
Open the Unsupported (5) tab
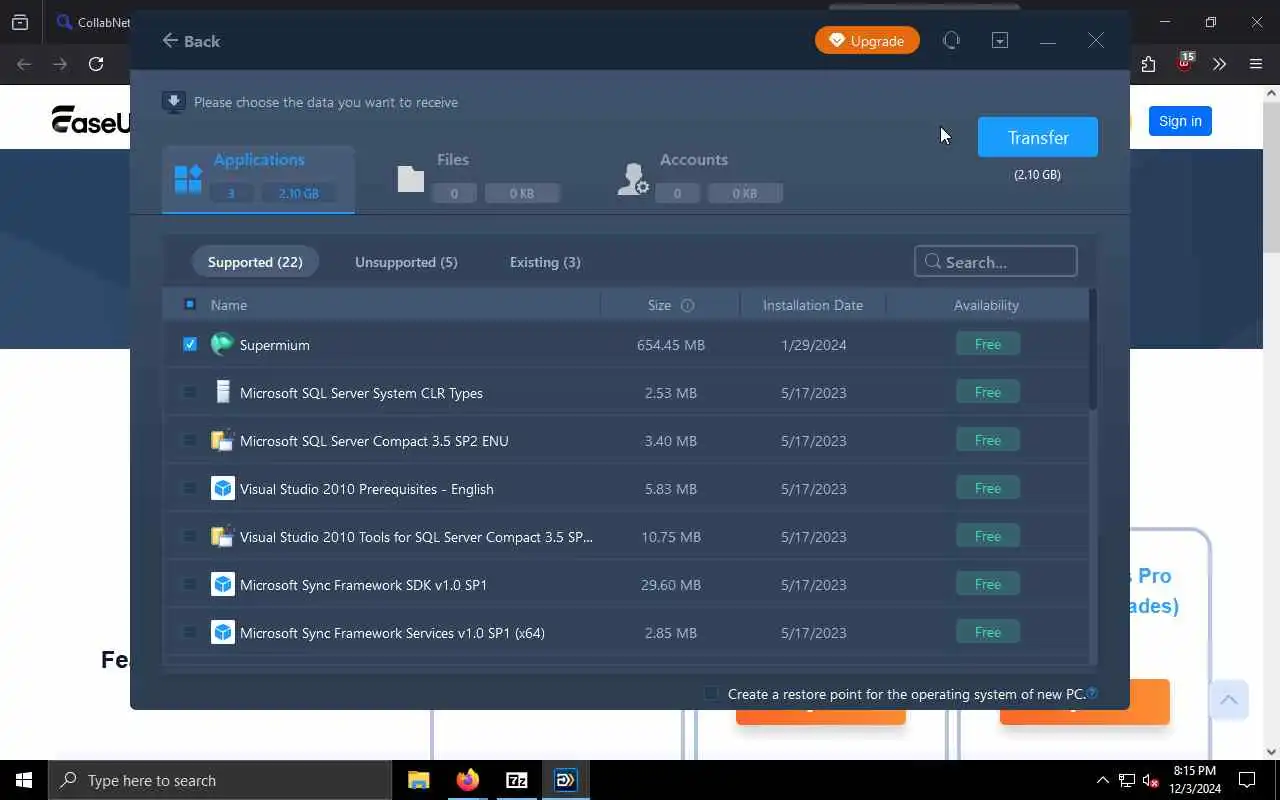click(x=406, y=262)
